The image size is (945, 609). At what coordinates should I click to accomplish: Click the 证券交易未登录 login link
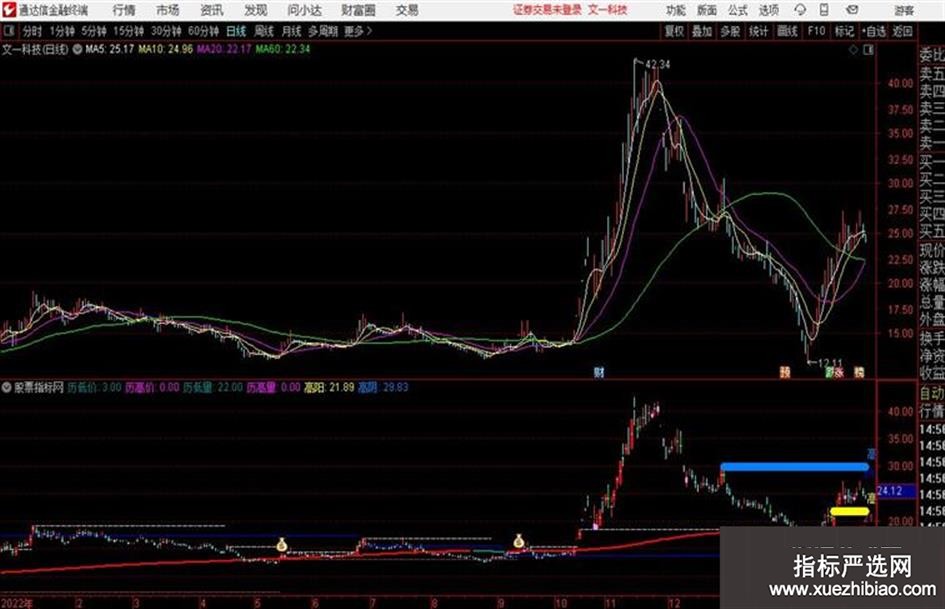tap(547, 10)
